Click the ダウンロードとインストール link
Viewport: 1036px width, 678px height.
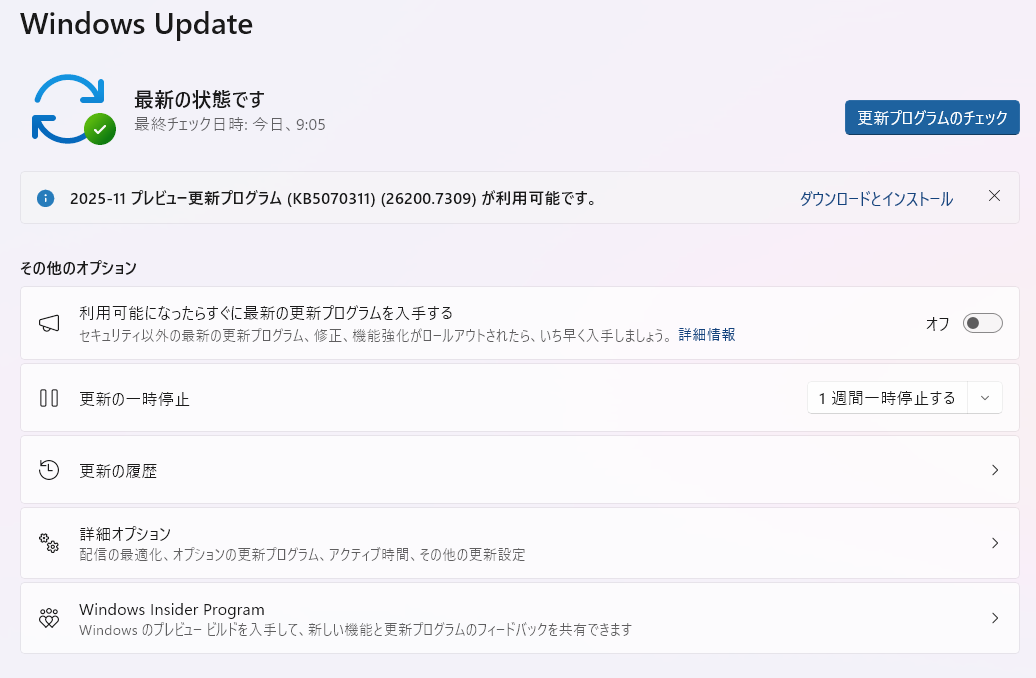pos(875,199)
